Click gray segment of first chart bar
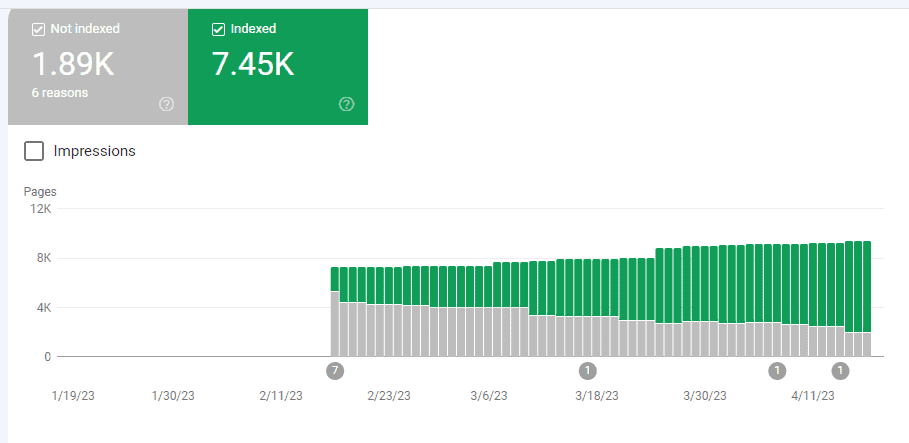Screen dimensions: 909x443 pos(335,325)
